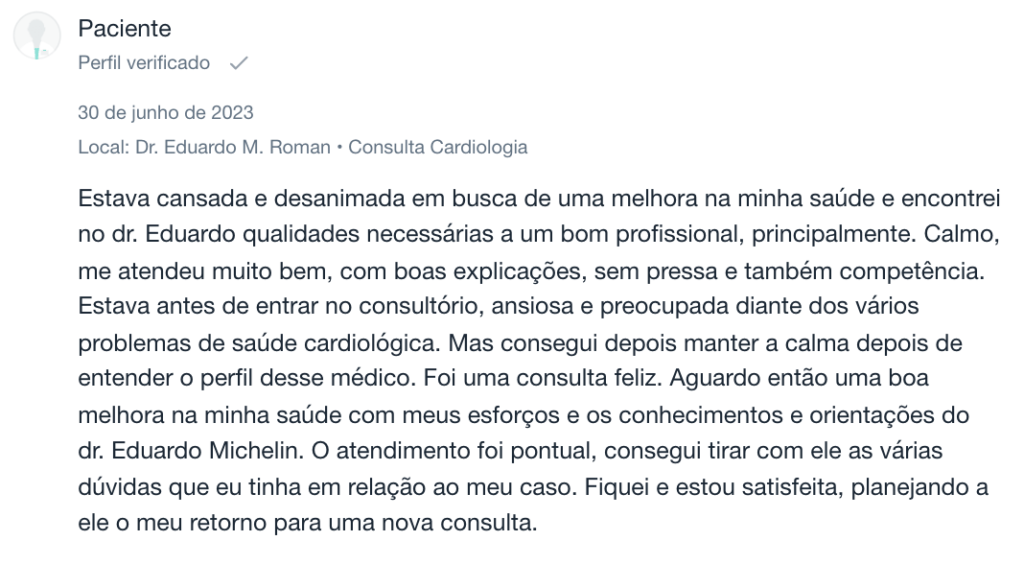Click the last line ending nova consulta
This screenshot has width=1024, height=564.
click(x=307, y=524)
